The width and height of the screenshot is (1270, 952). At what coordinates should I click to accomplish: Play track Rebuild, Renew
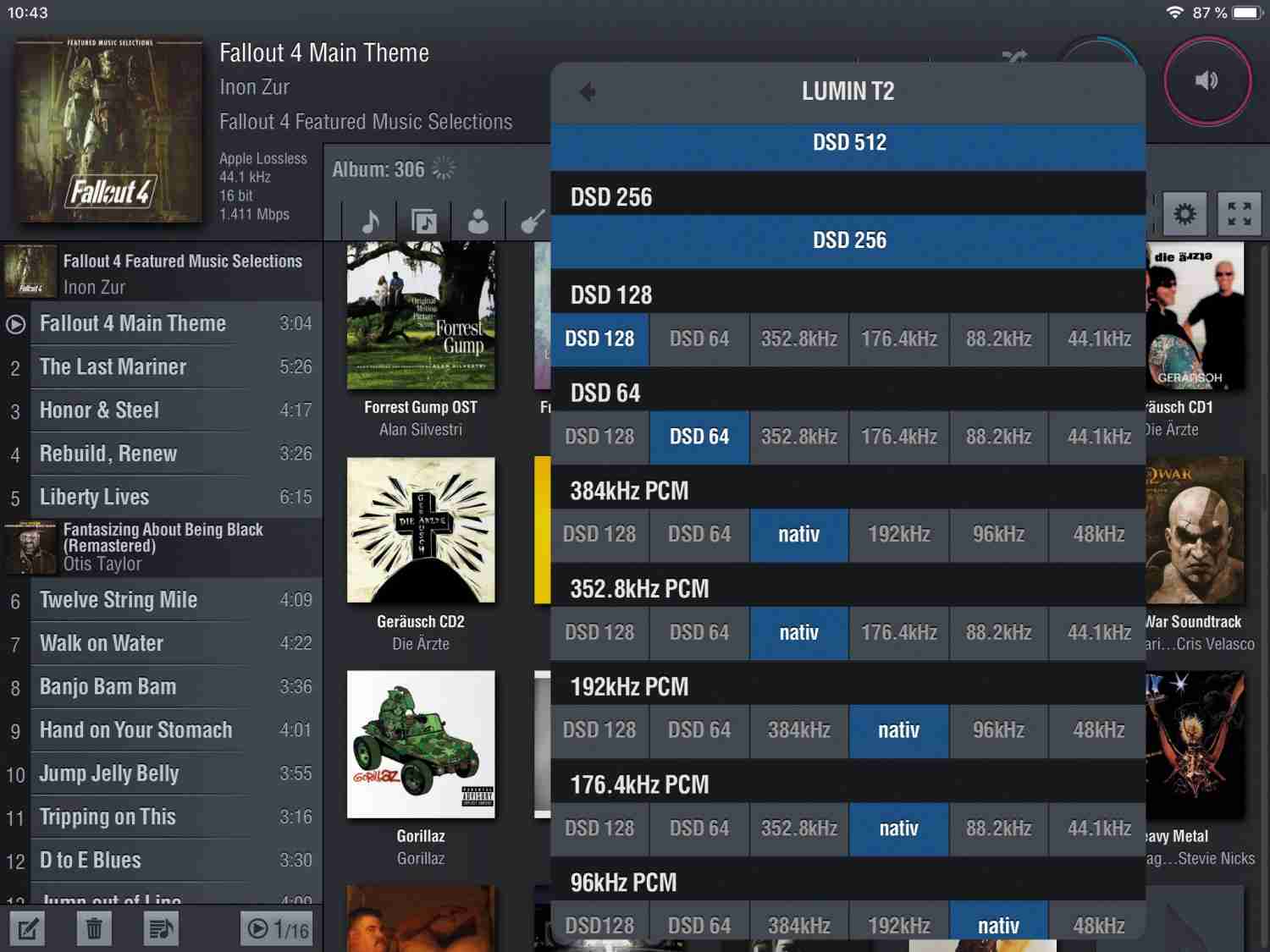(161, 454)
